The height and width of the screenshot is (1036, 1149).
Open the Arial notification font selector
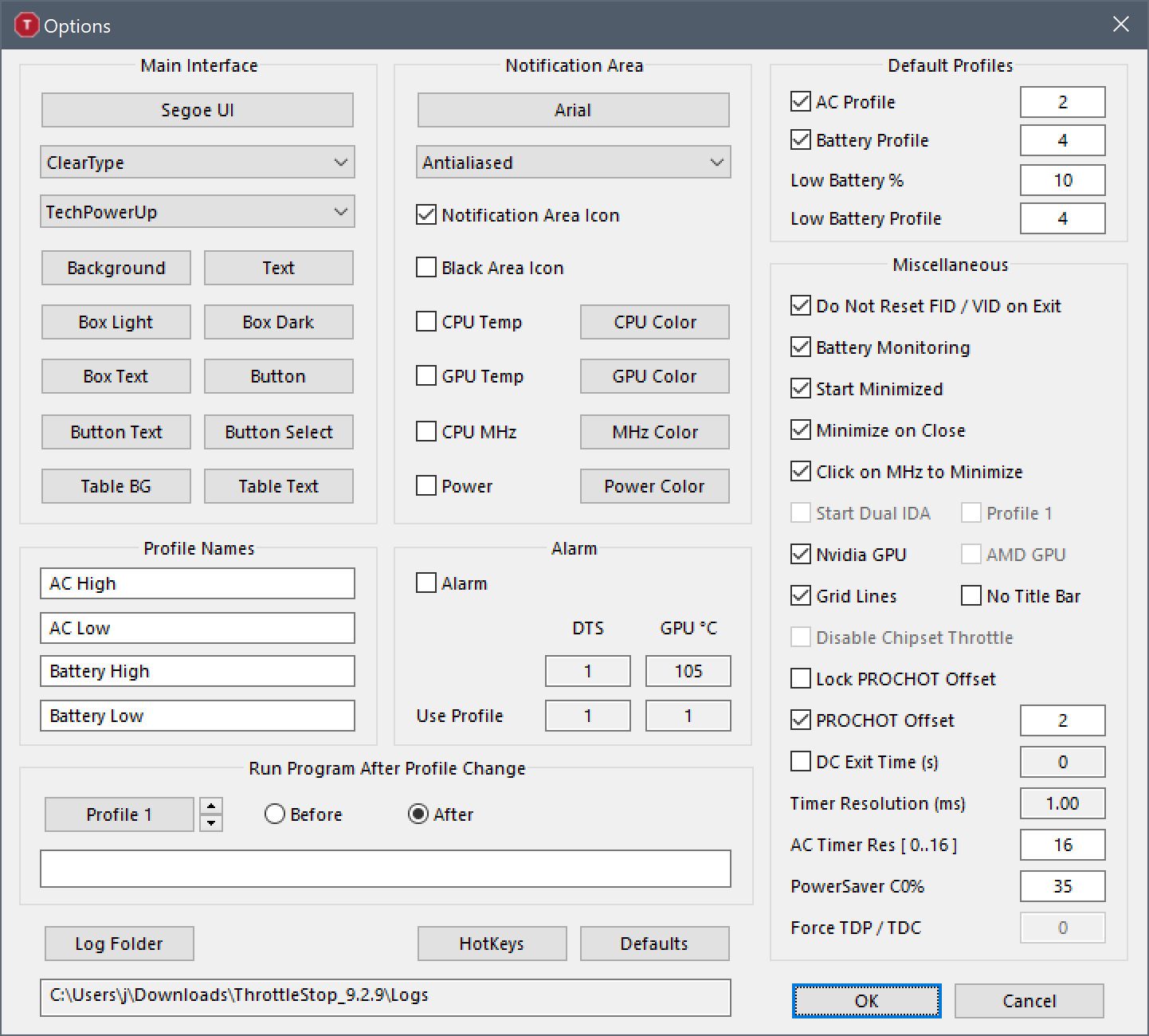click(x=574, y=110)
